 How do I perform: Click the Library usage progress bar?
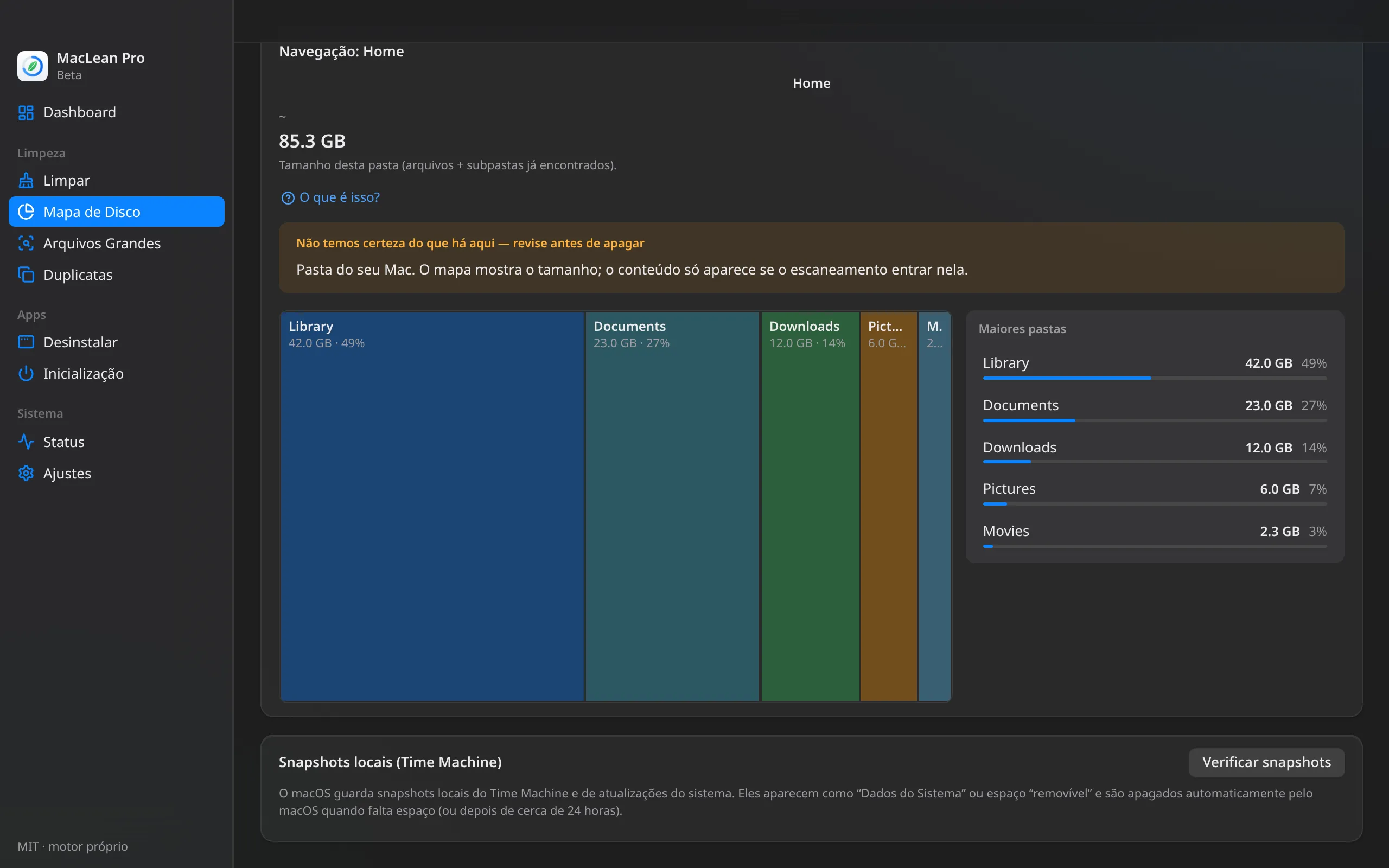[x=1154, y=378]
